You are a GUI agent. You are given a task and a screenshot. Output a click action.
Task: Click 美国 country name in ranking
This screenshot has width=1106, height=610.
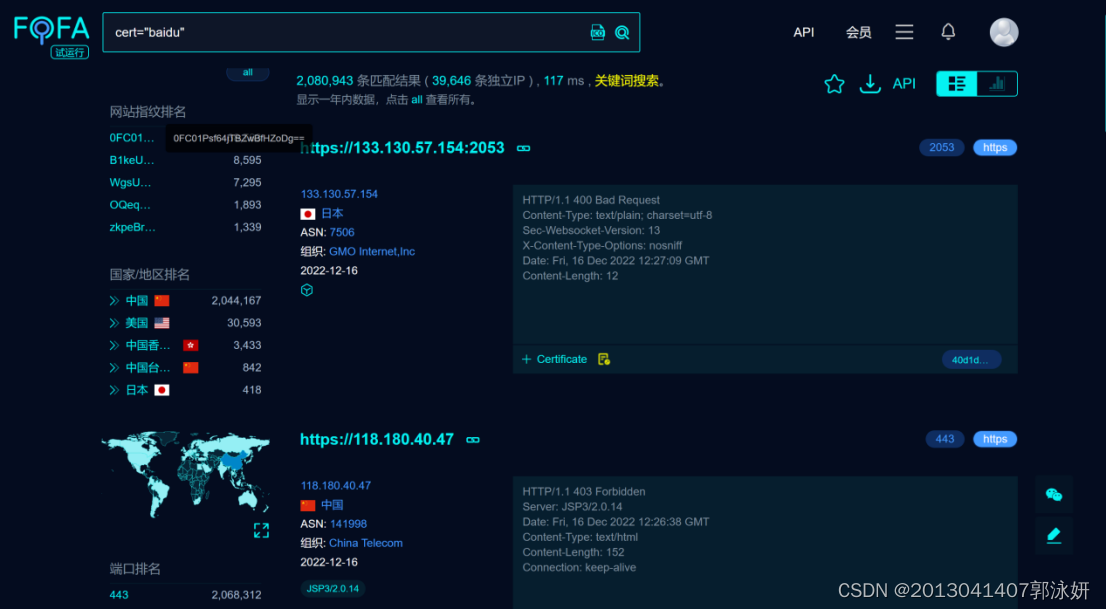click(x=137, y=323)
